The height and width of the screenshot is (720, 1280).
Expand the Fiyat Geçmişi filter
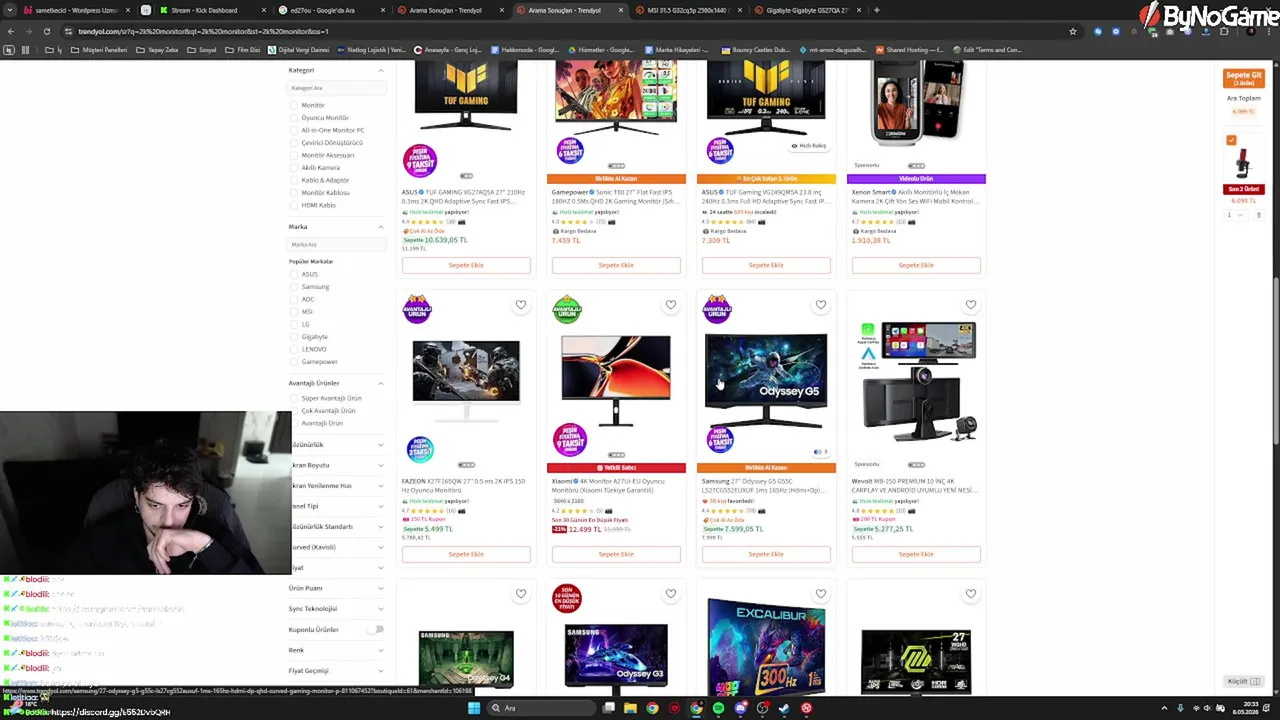380,671
